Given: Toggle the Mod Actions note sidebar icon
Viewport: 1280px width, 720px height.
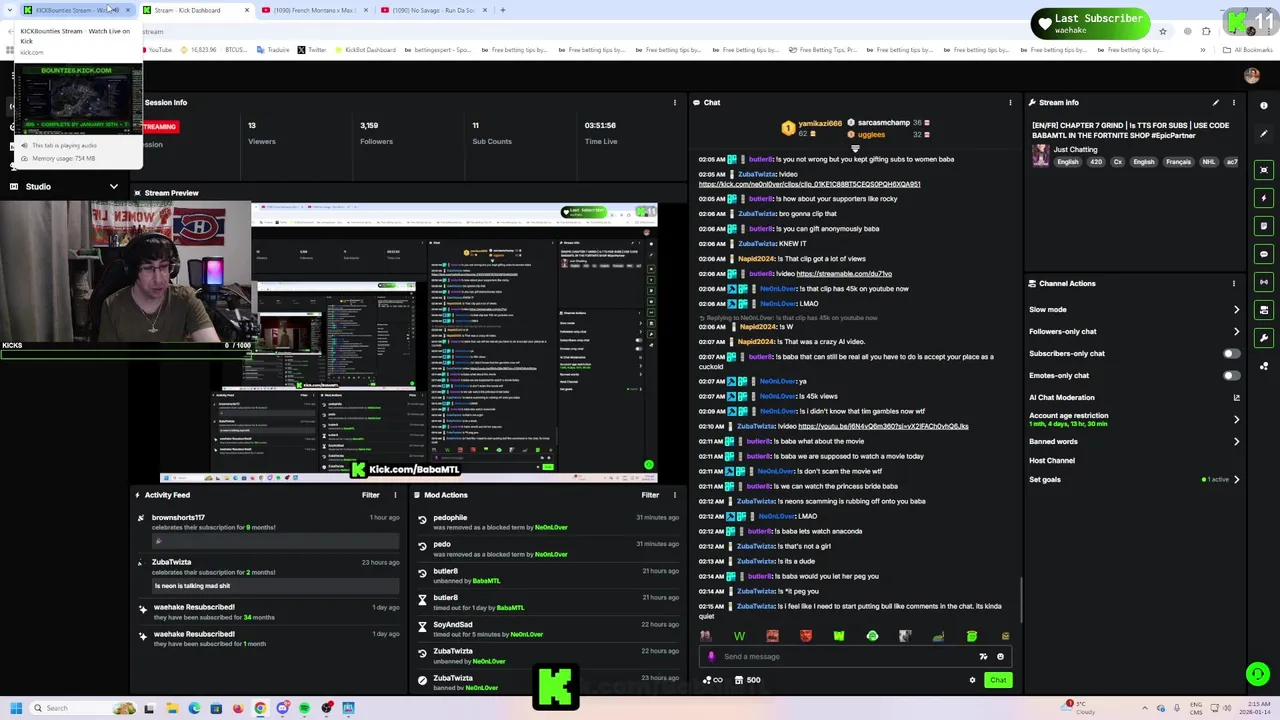Looking at the screenshot, I should (x=1264, y=226).
